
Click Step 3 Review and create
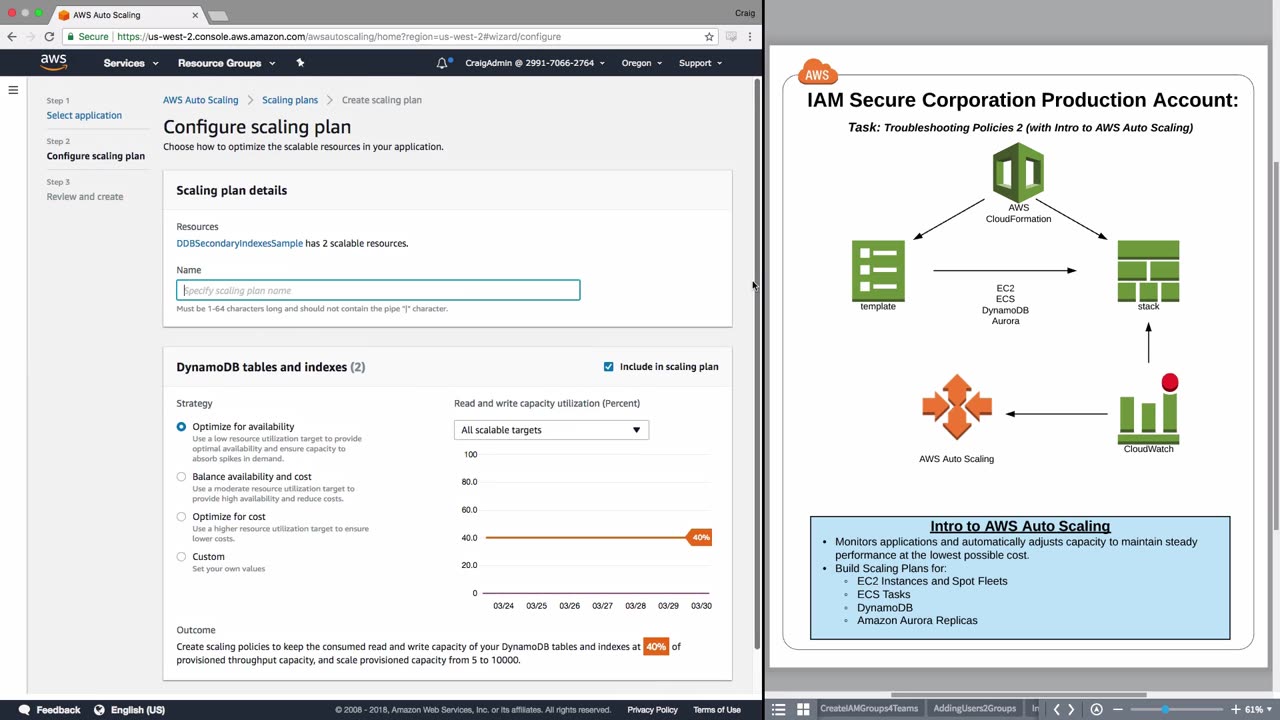point(85,197)
